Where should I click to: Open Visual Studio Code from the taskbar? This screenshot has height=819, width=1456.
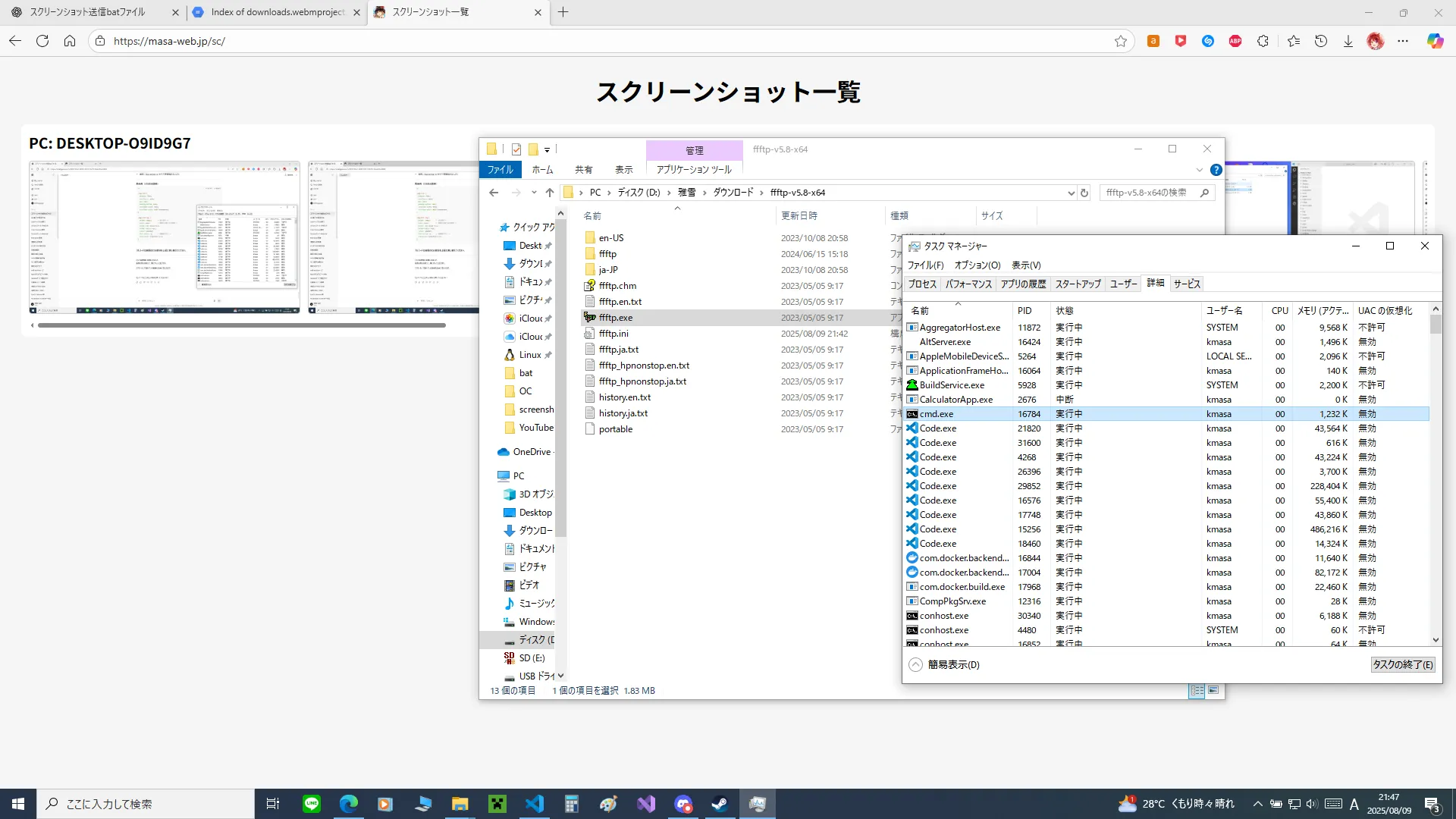click(535, 803)
